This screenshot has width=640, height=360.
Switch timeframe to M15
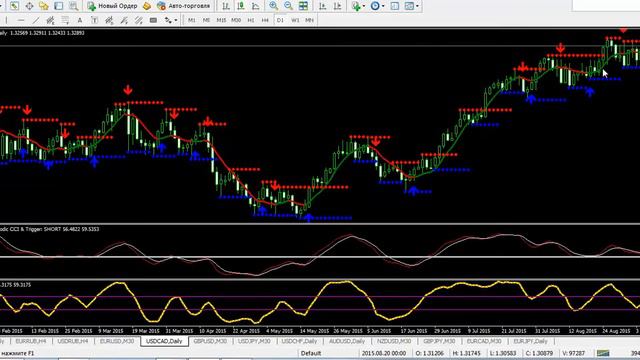221,20
